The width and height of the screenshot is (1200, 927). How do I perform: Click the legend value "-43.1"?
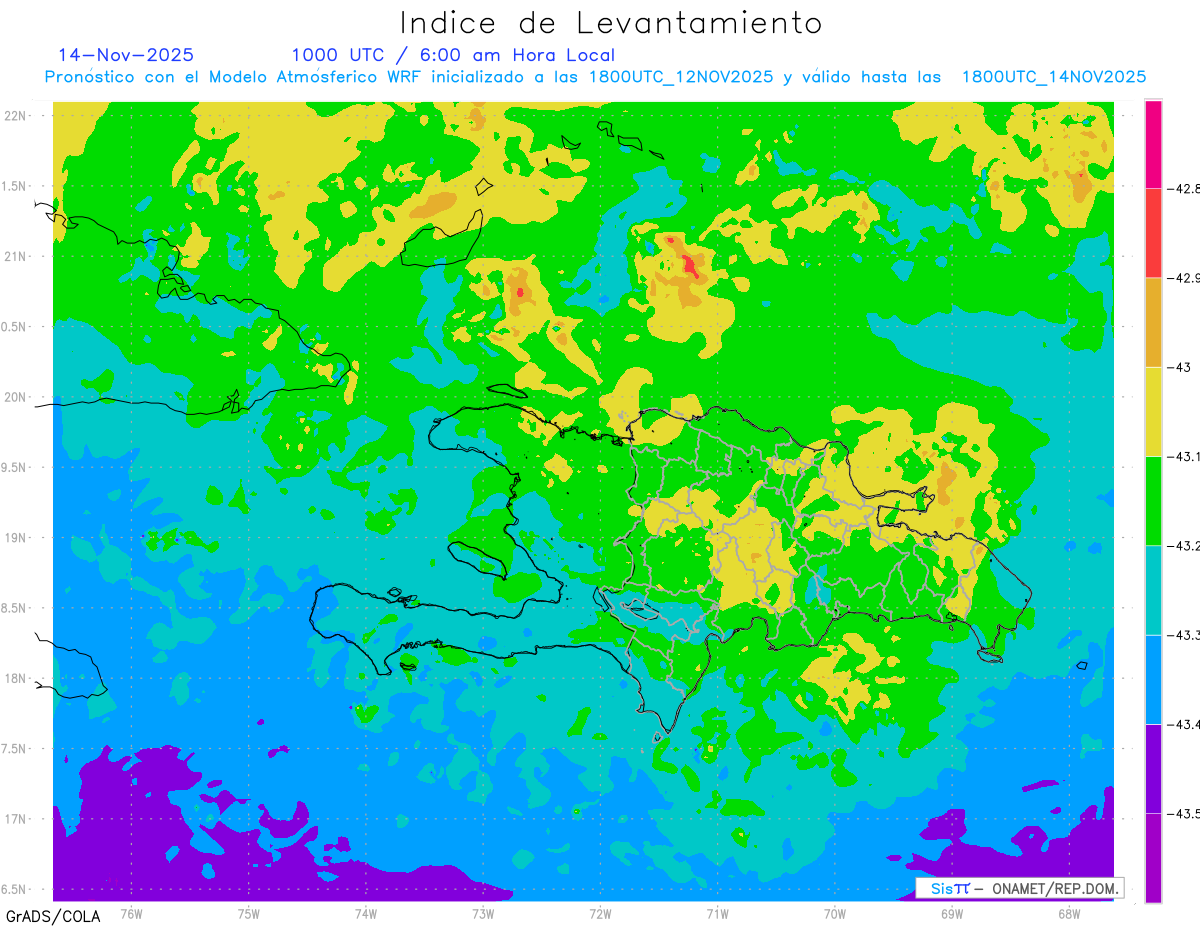1185,456
